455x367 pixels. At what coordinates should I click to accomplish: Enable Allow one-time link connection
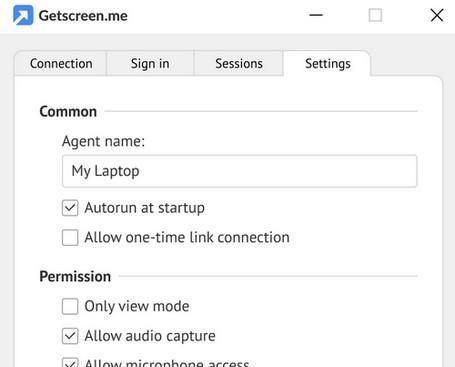(x=70, y=238)
